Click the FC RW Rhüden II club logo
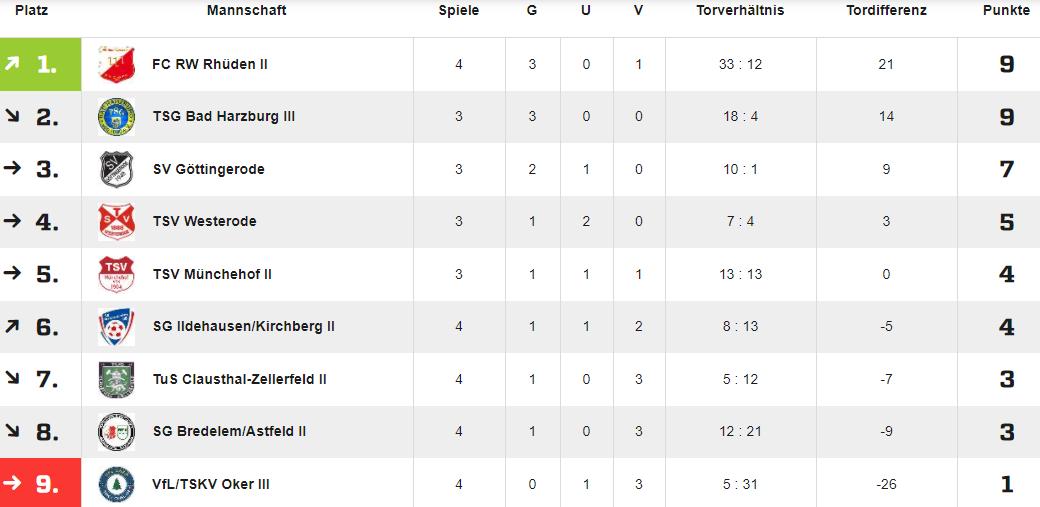The height and width of the screenshot is (507, 1040). 117,64
